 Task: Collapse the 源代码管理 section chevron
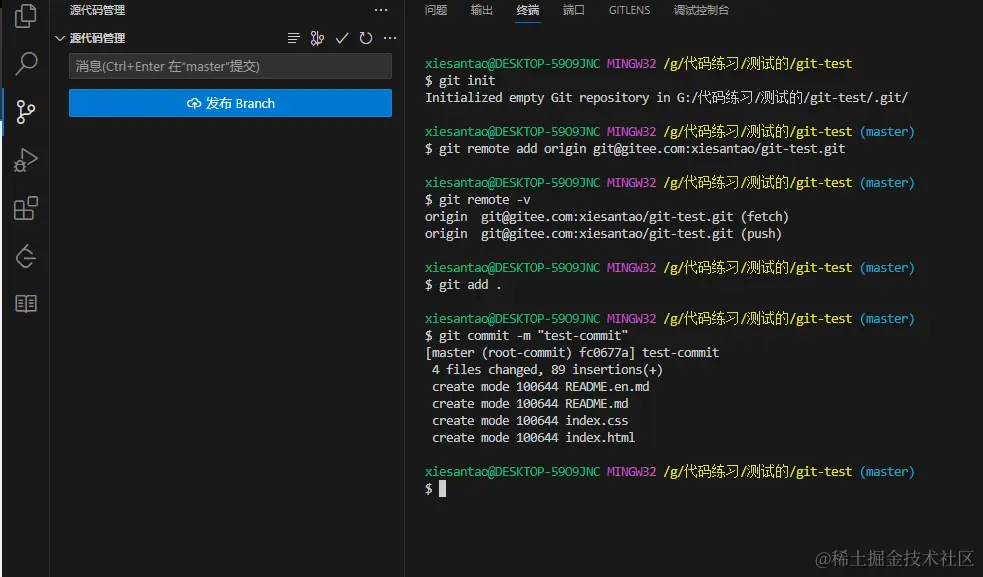click(60, 39)
